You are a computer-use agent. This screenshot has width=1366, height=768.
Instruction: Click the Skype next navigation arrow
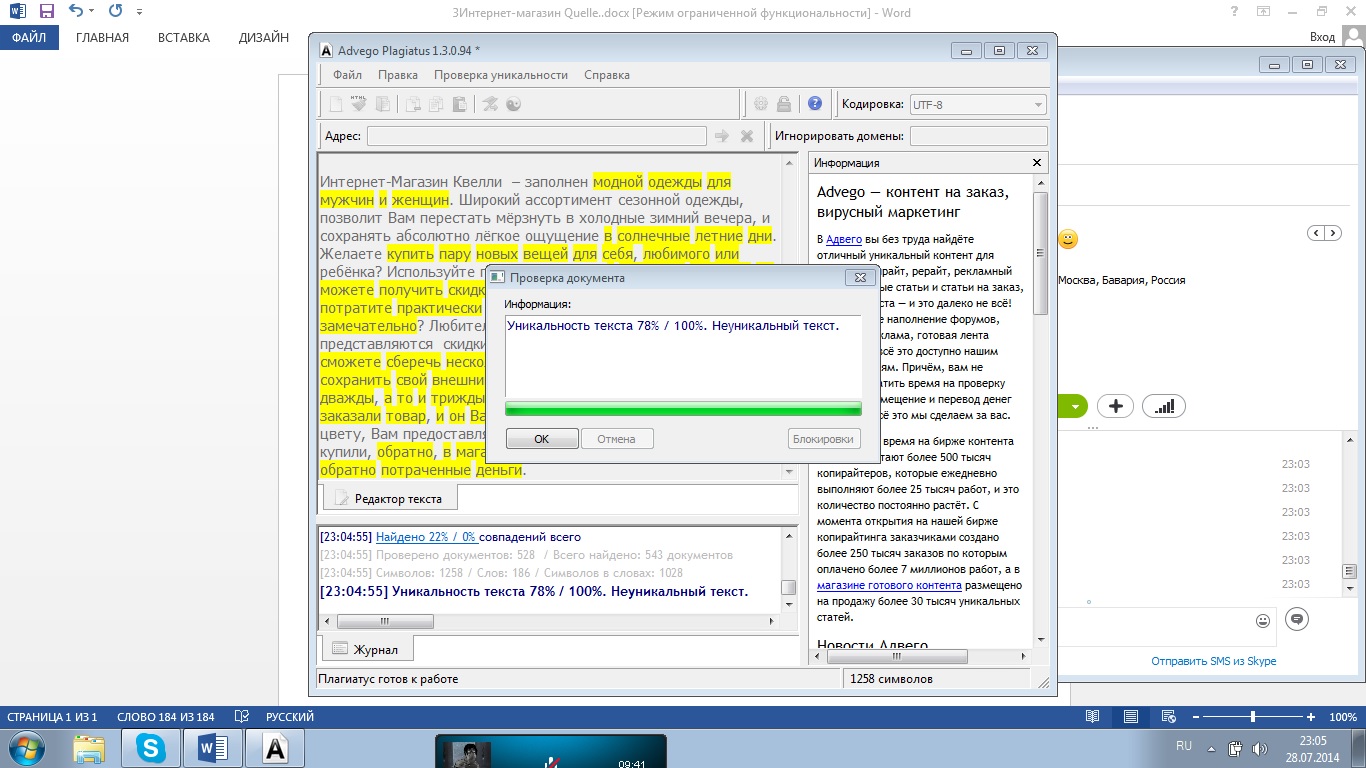tap(1335, 233)
